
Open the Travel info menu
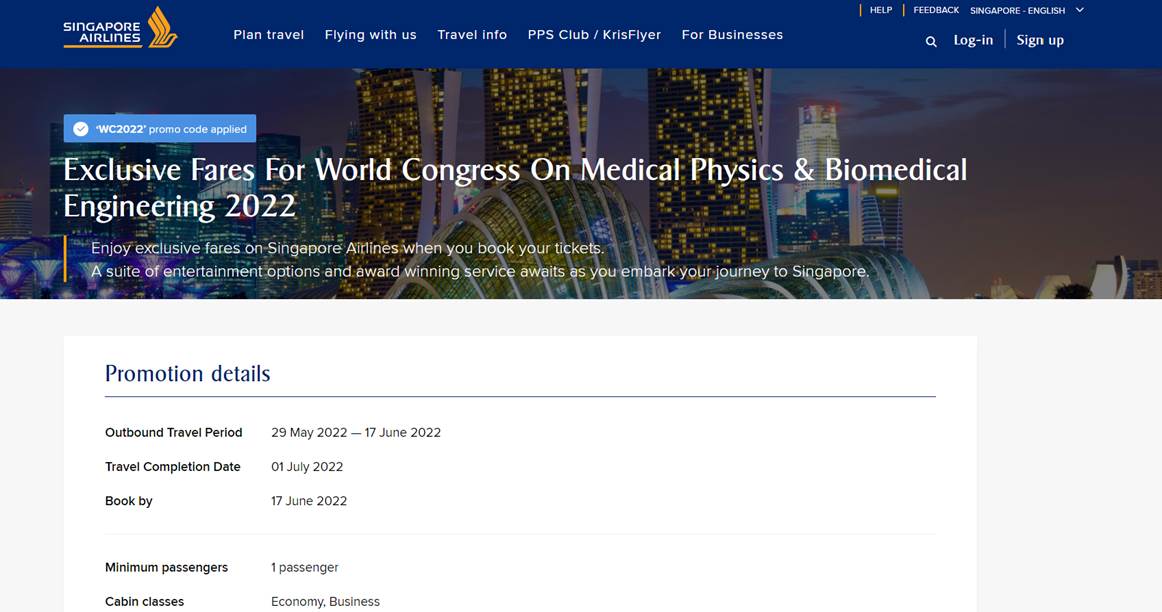coord(472,35)
